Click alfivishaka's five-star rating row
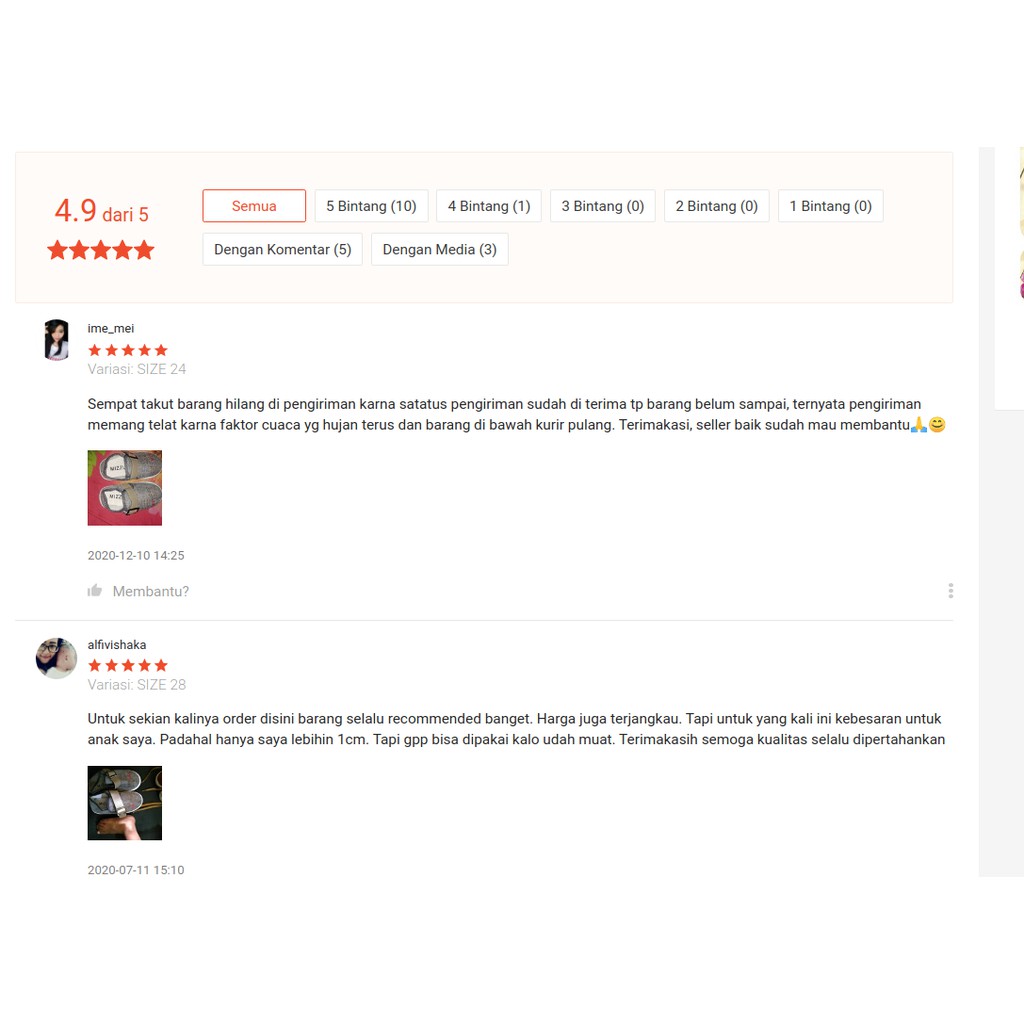The image size is (1024, 1024). click(x=128, y=665)
